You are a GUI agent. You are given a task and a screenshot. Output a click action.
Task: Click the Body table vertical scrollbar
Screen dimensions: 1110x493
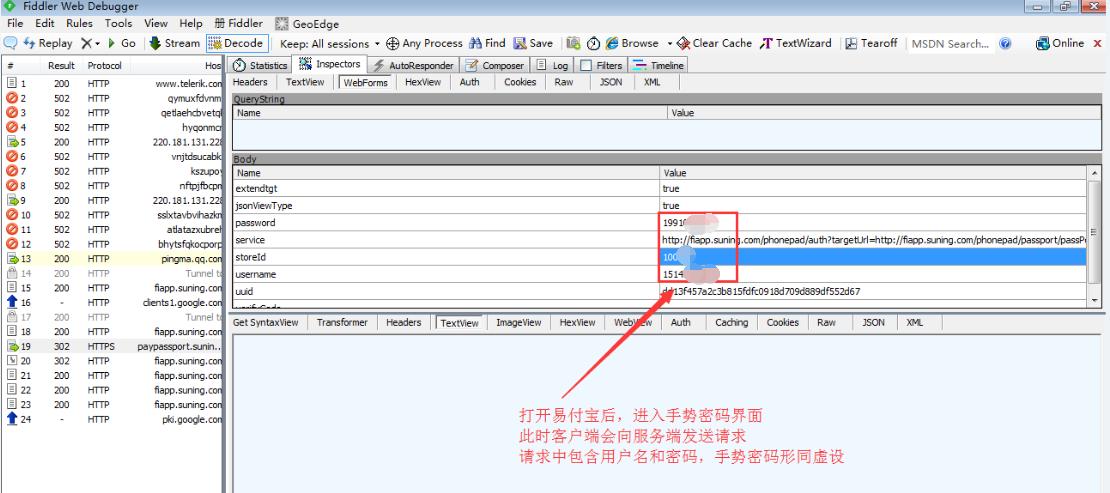tap(1094, 236)
